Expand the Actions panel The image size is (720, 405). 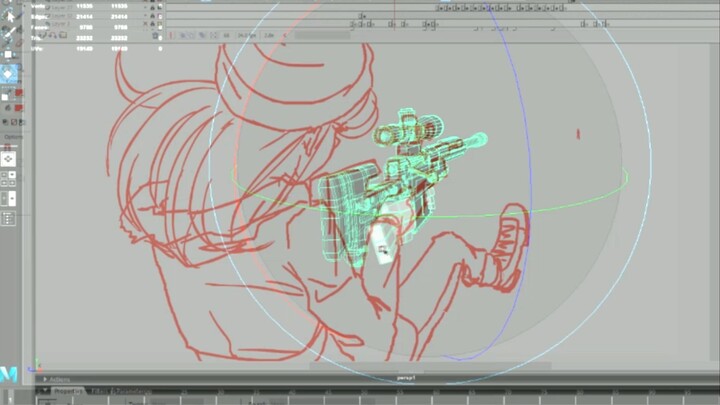[45, 379]
